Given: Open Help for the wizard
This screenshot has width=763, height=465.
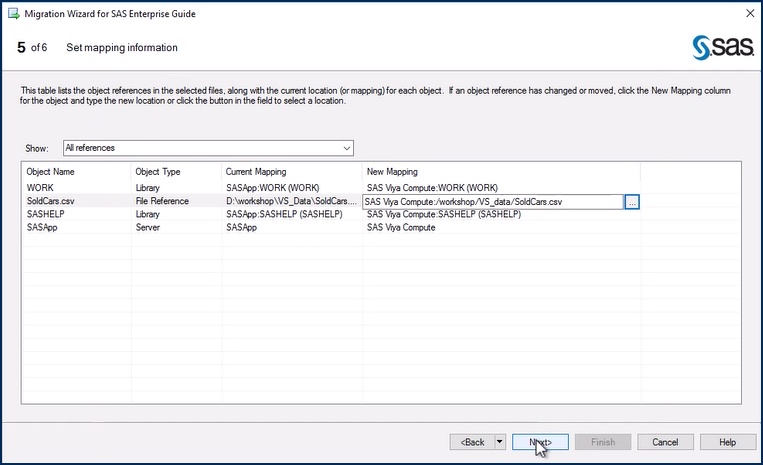Looking at the screenshot, I should pyautogui.click(x=727, y=442).
